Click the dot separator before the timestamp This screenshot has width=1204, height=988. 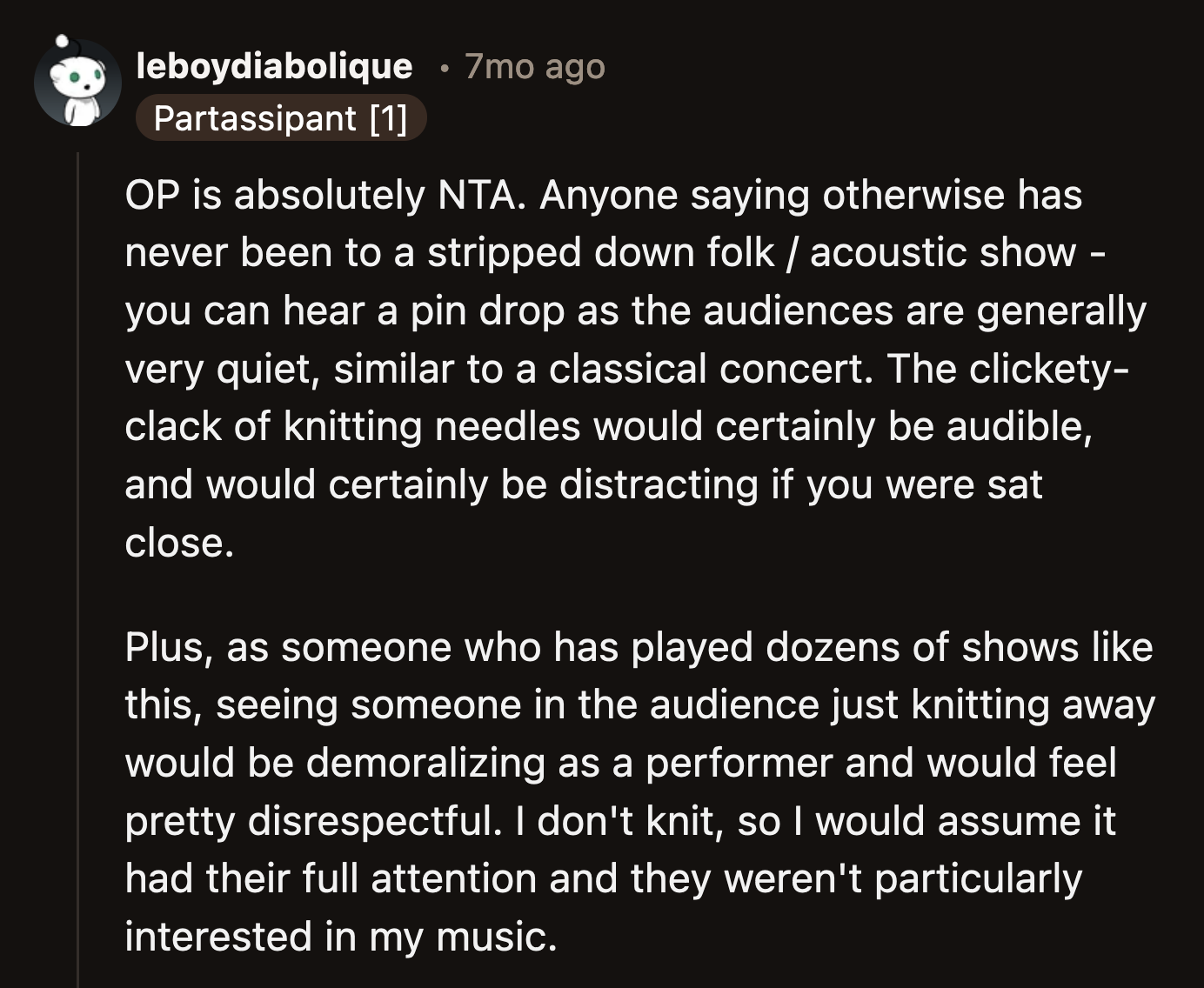pos(443,68)
